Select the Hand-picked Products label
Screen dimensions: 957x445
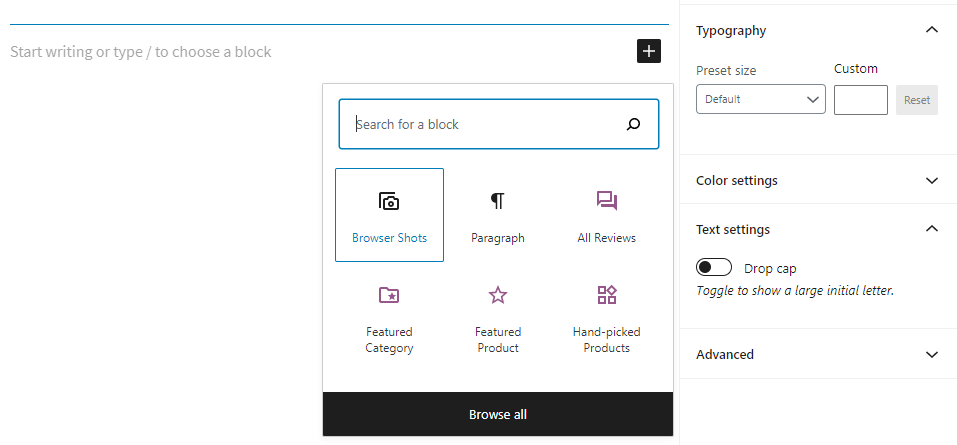click(606, 340)
